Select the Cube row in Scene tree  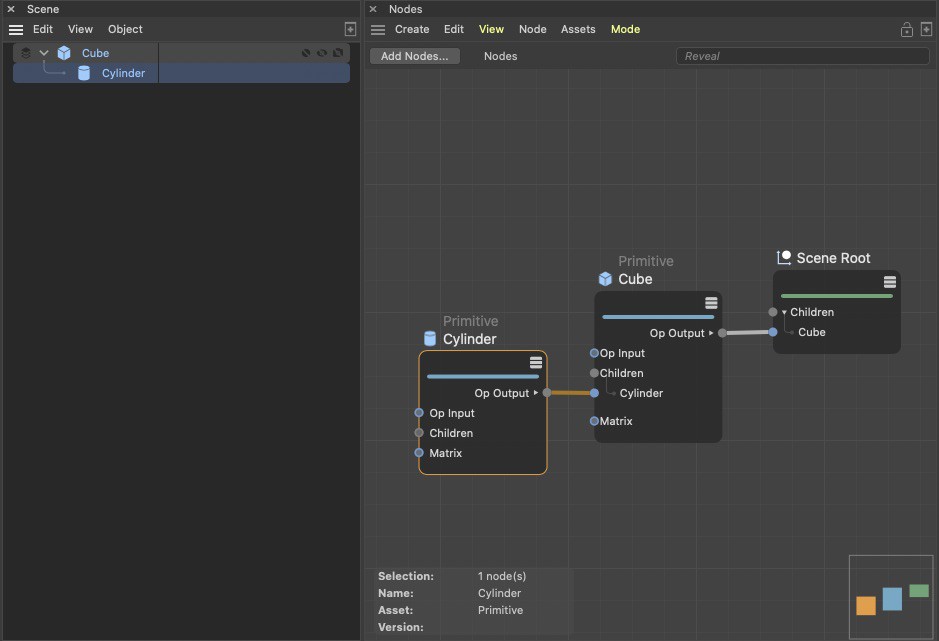tap(181, 53)
